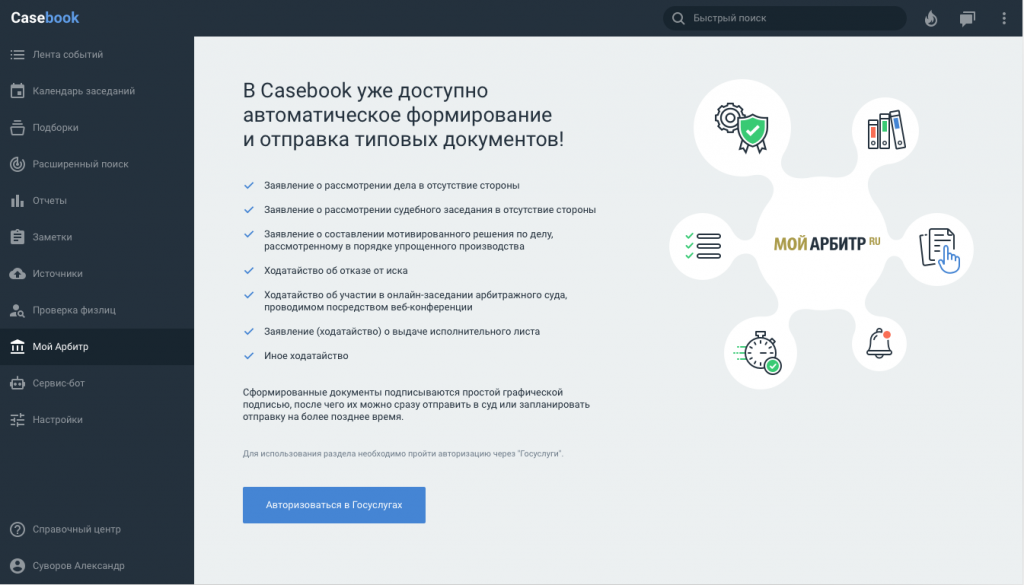The width and height of the screenshot is (1024, 585).
Task: Open Проверка физлиц section
Action: pos(97,310)
